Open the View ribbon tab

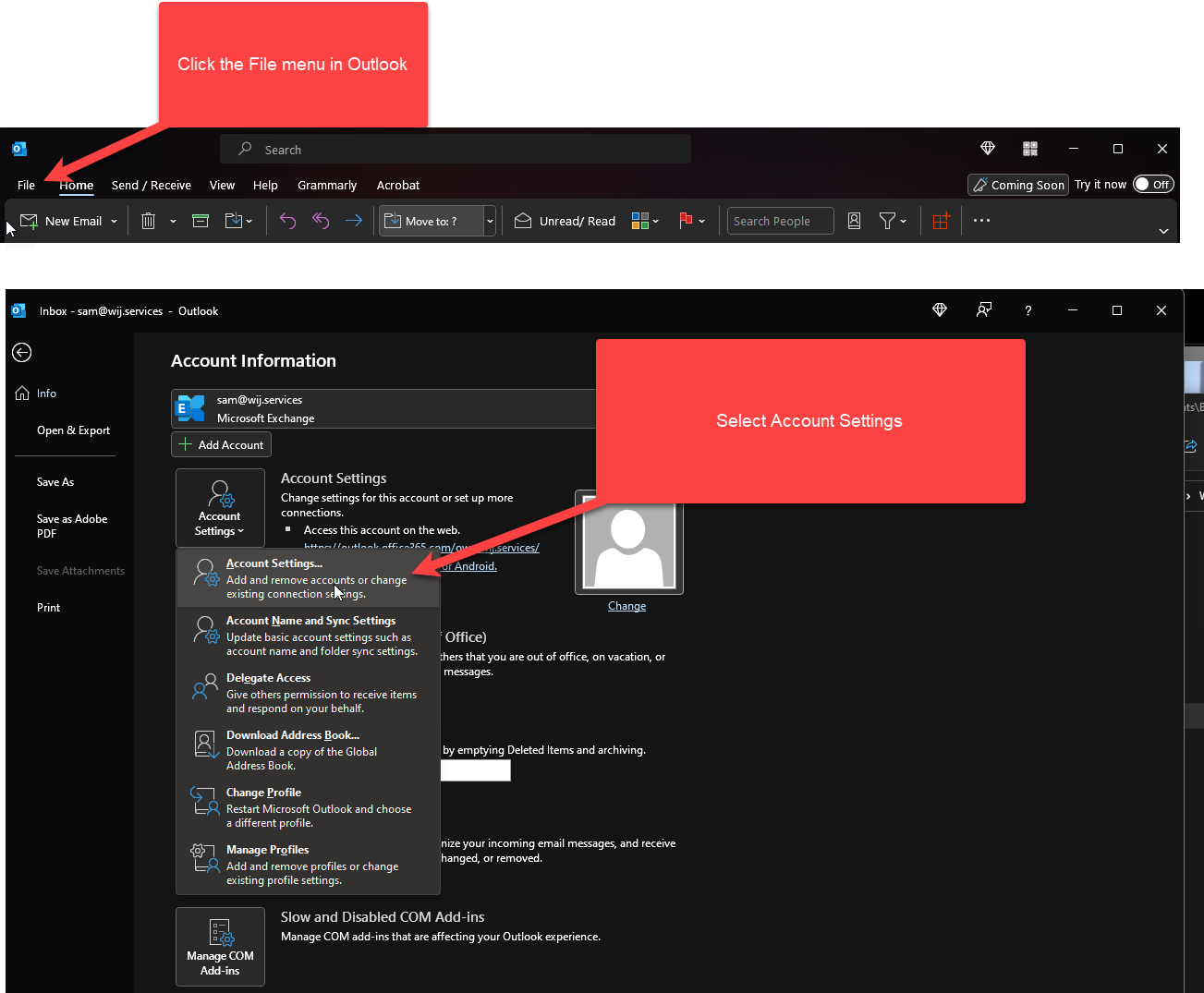[222, 185]
